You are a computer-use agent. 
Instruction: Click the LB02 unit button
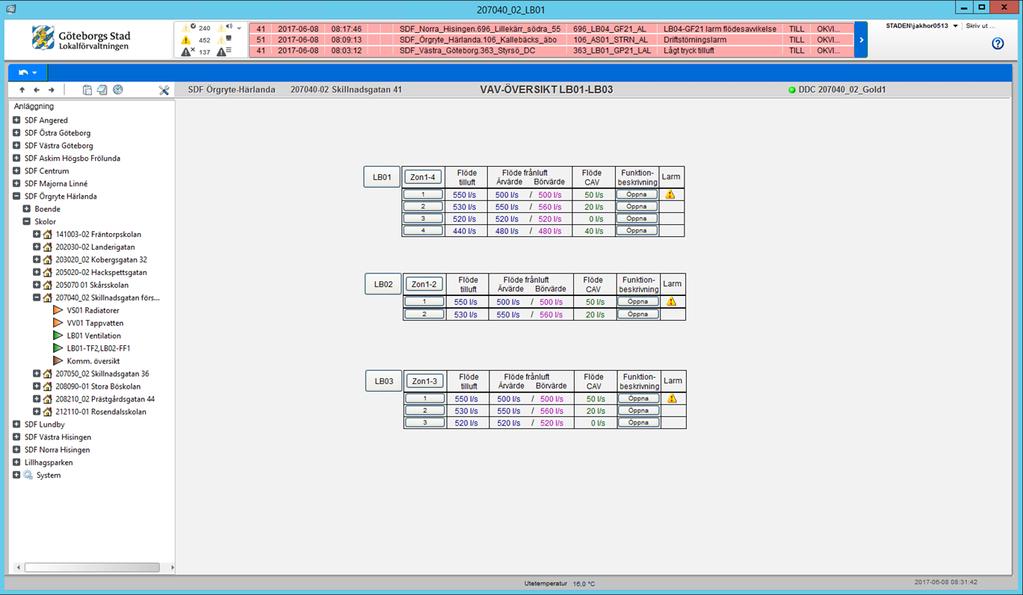click(x=383, y=284)
